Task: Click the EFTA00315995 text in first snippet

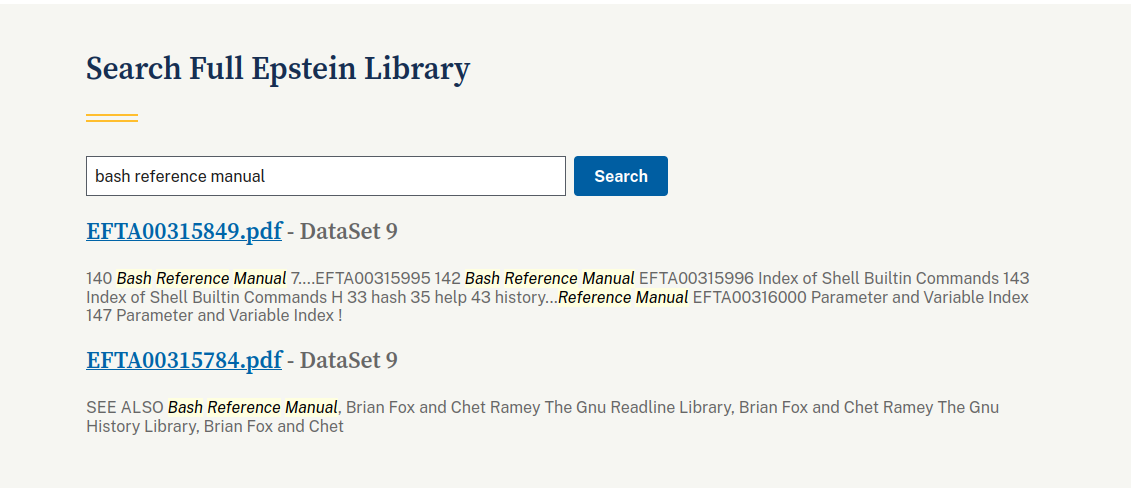Action: point(373,279)
